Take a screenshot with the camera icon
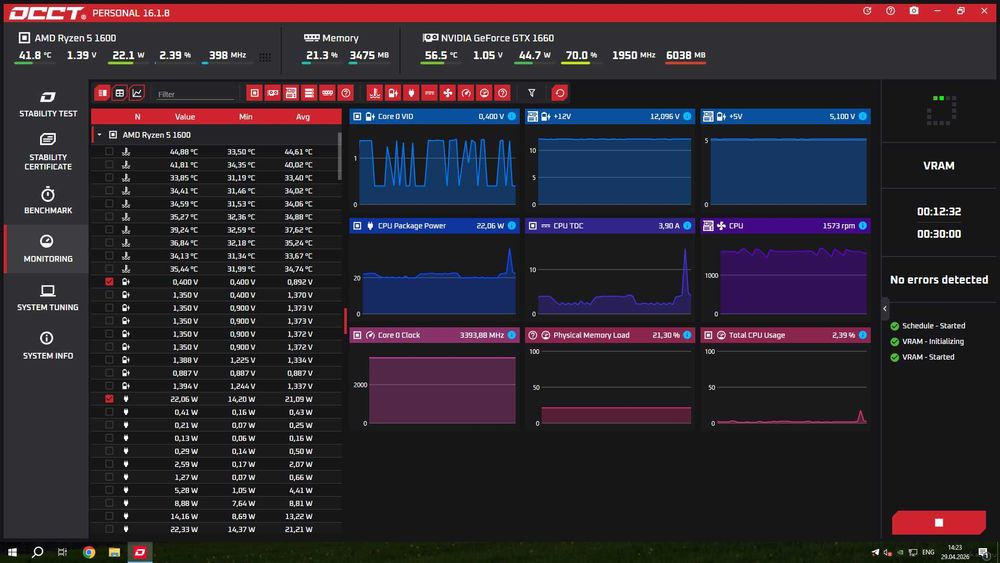Image resolution: width=1000 pixels, height=563 pixels. [914, 11]
